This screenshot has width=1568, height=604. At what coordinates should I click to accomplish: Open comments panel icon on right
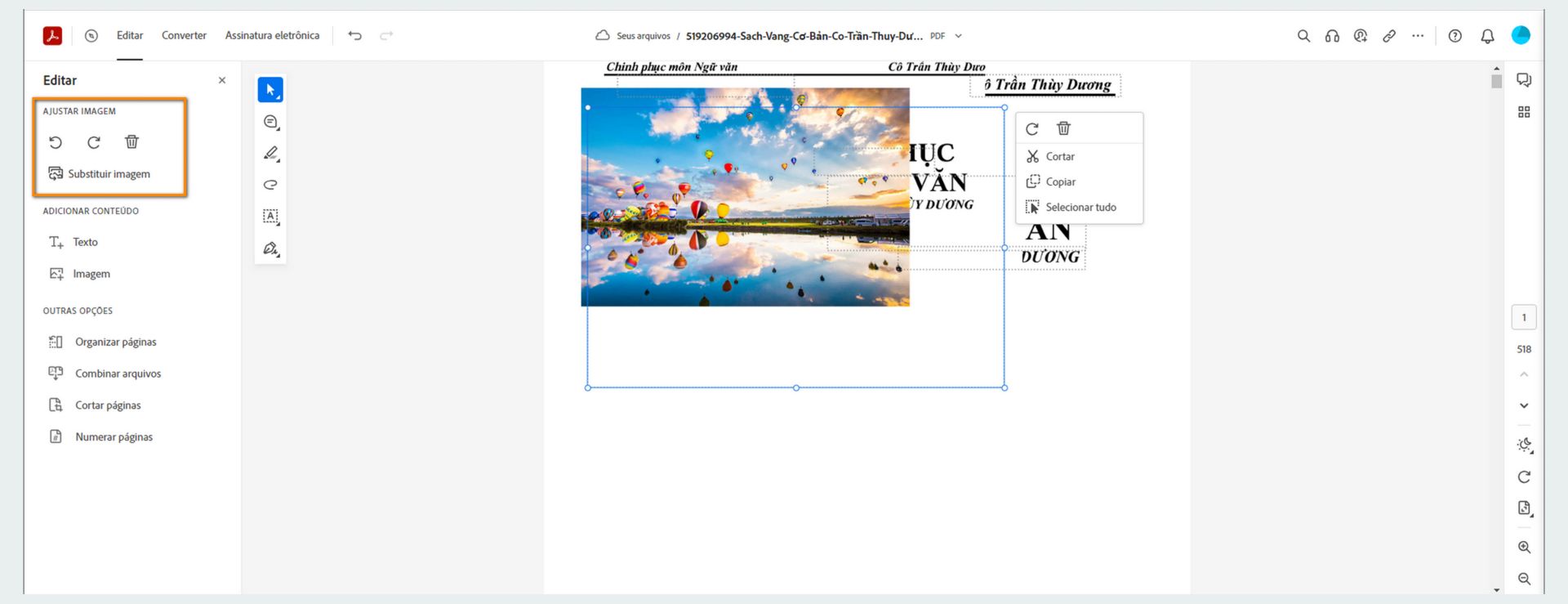(1524, 80)
